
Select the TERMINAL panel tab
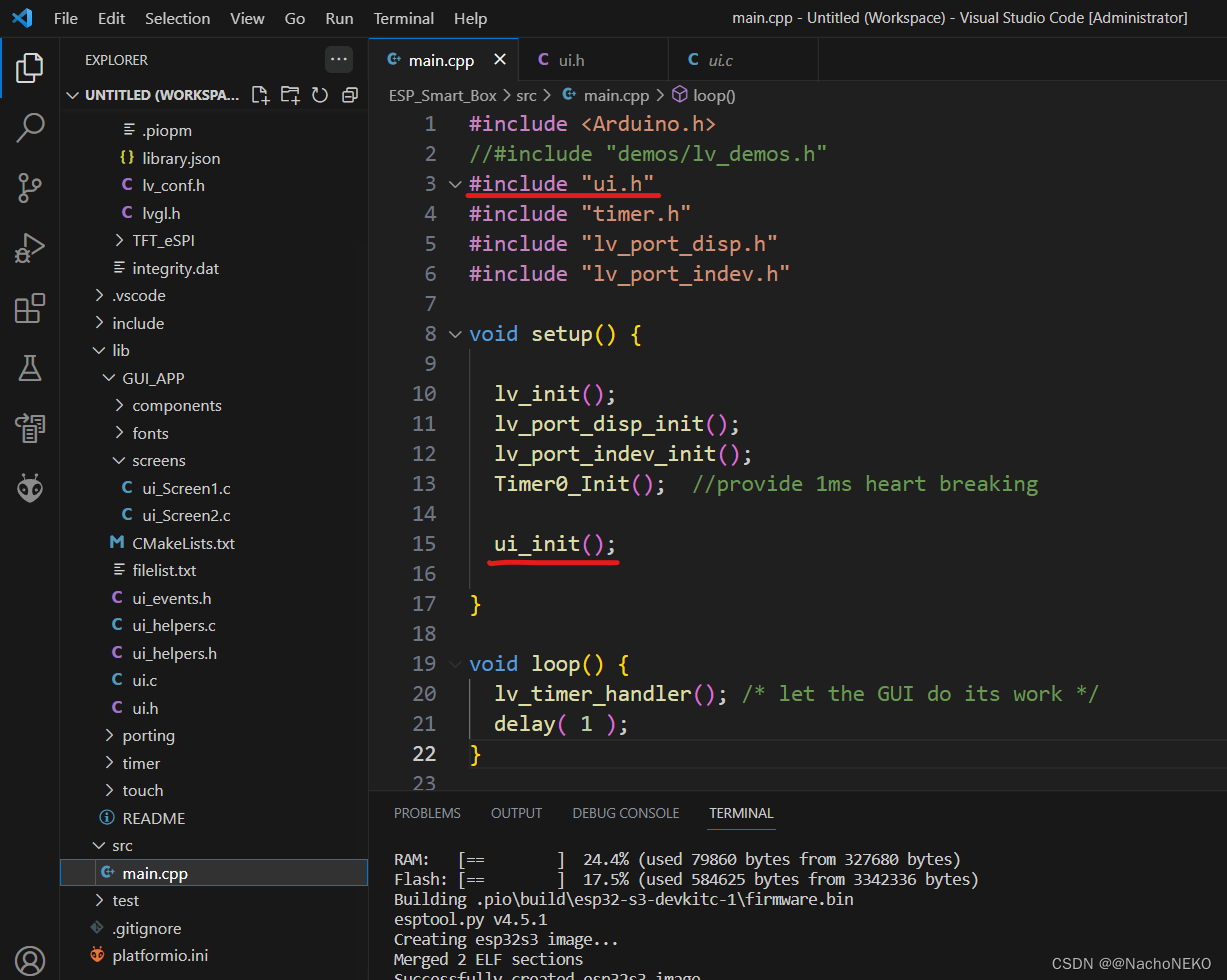pyautogui.click(x=741, y=813)
